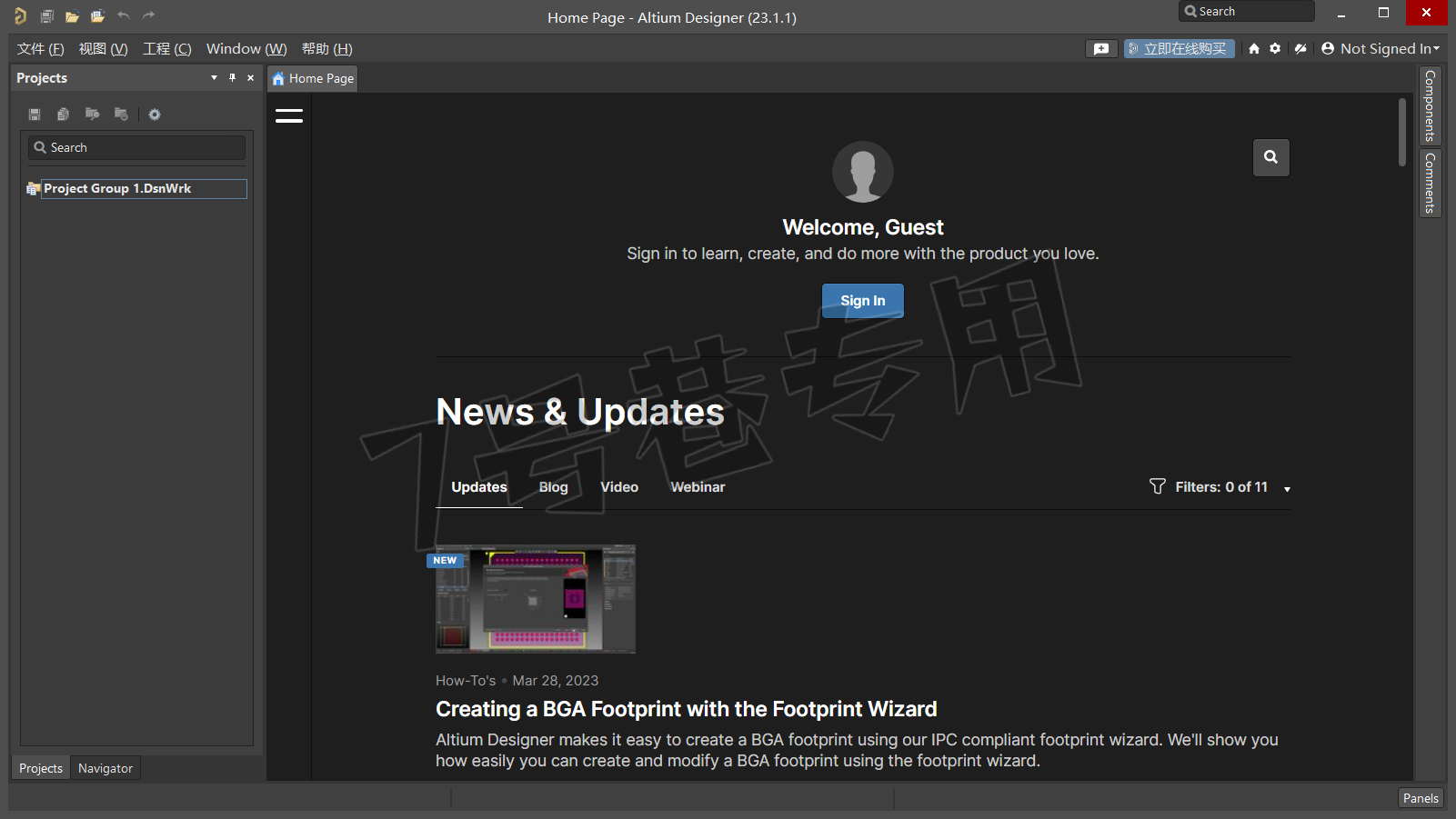Select Project Group 1.DsnWrk icon

(x=33, y=189)
